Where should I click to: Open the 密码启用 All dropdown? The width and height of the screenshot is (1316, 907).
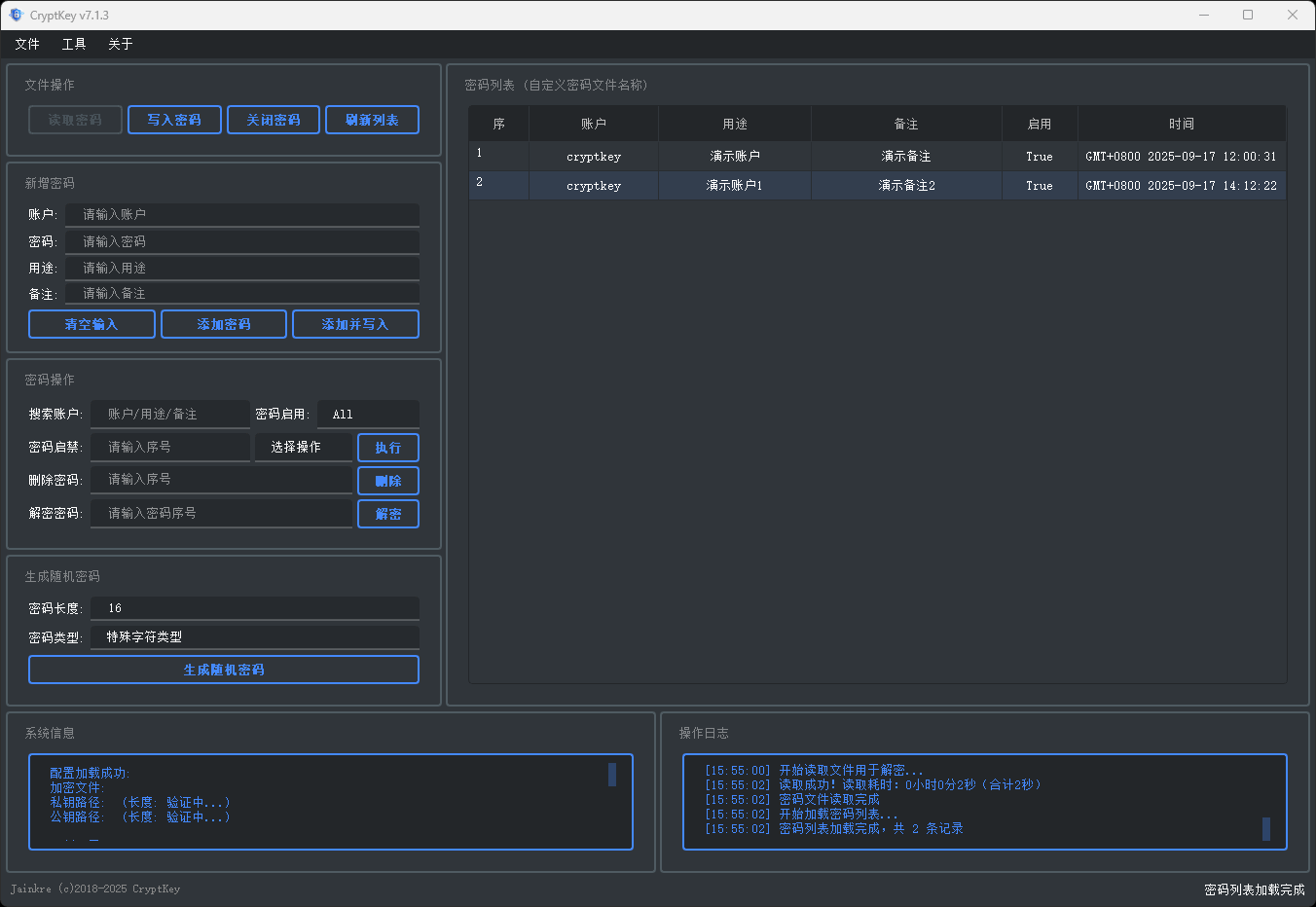tap(368, 415)
